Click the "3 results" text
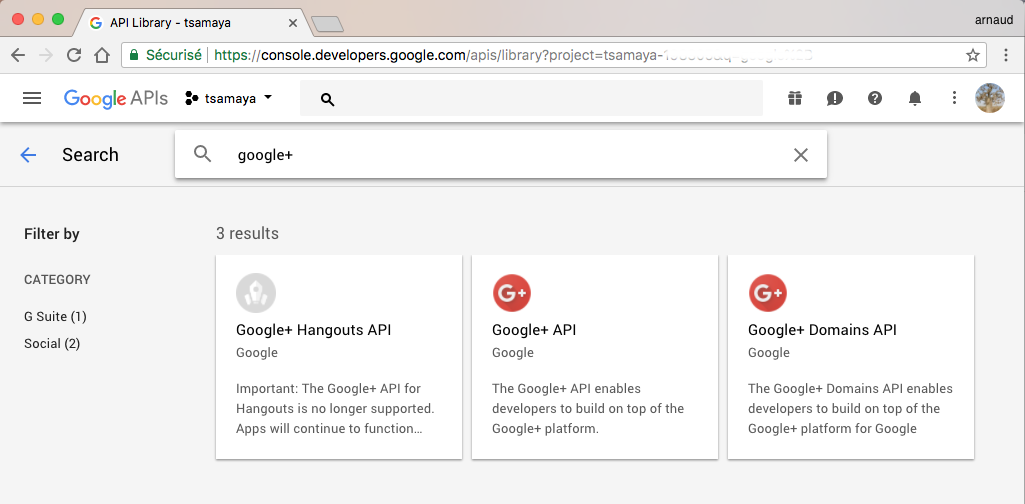This screenshot has height=504, width=1025. [247, 233]
